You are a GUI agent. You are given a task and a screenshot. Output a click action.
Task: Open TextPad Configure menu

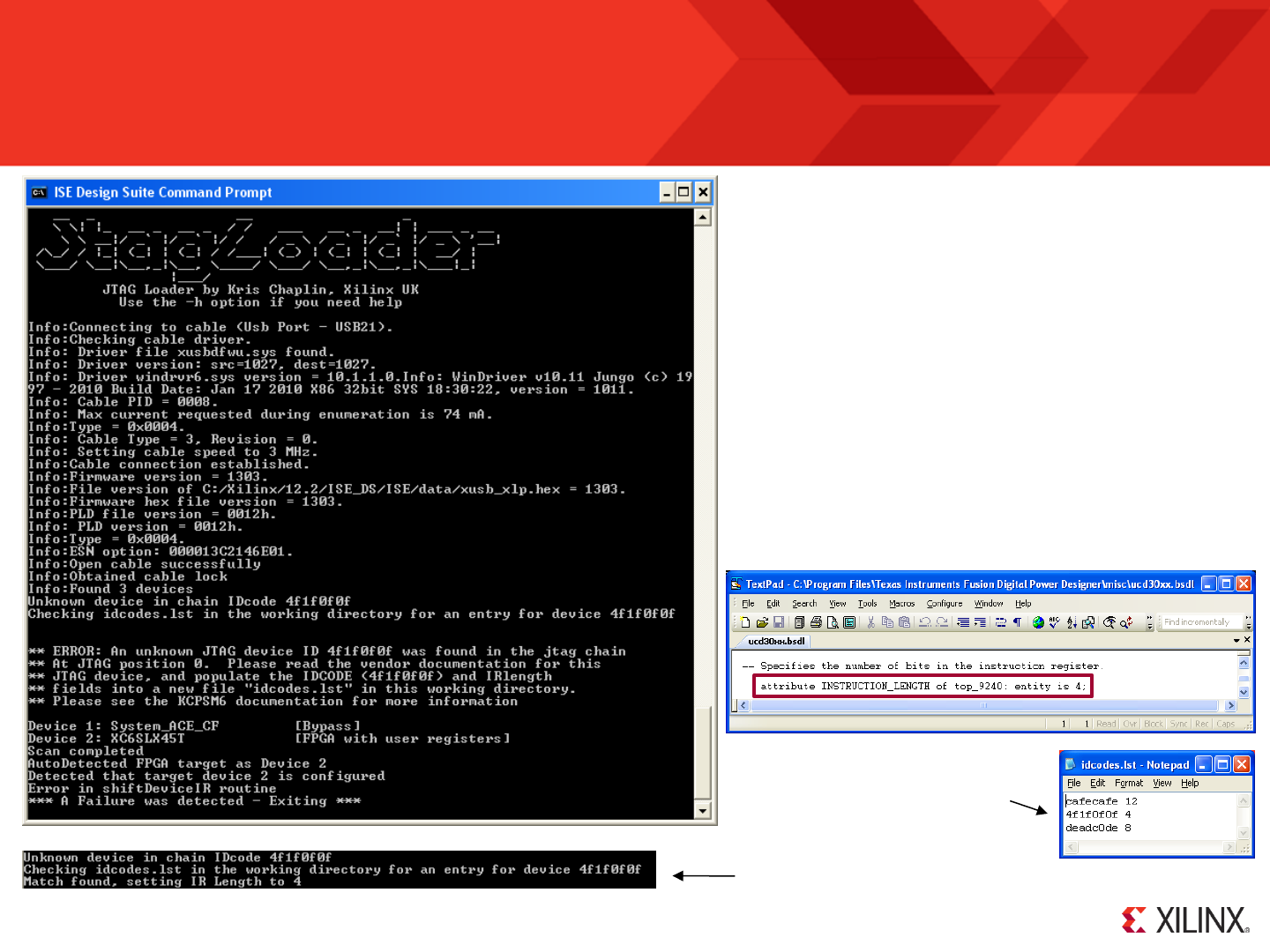click(x=945, y=604)
